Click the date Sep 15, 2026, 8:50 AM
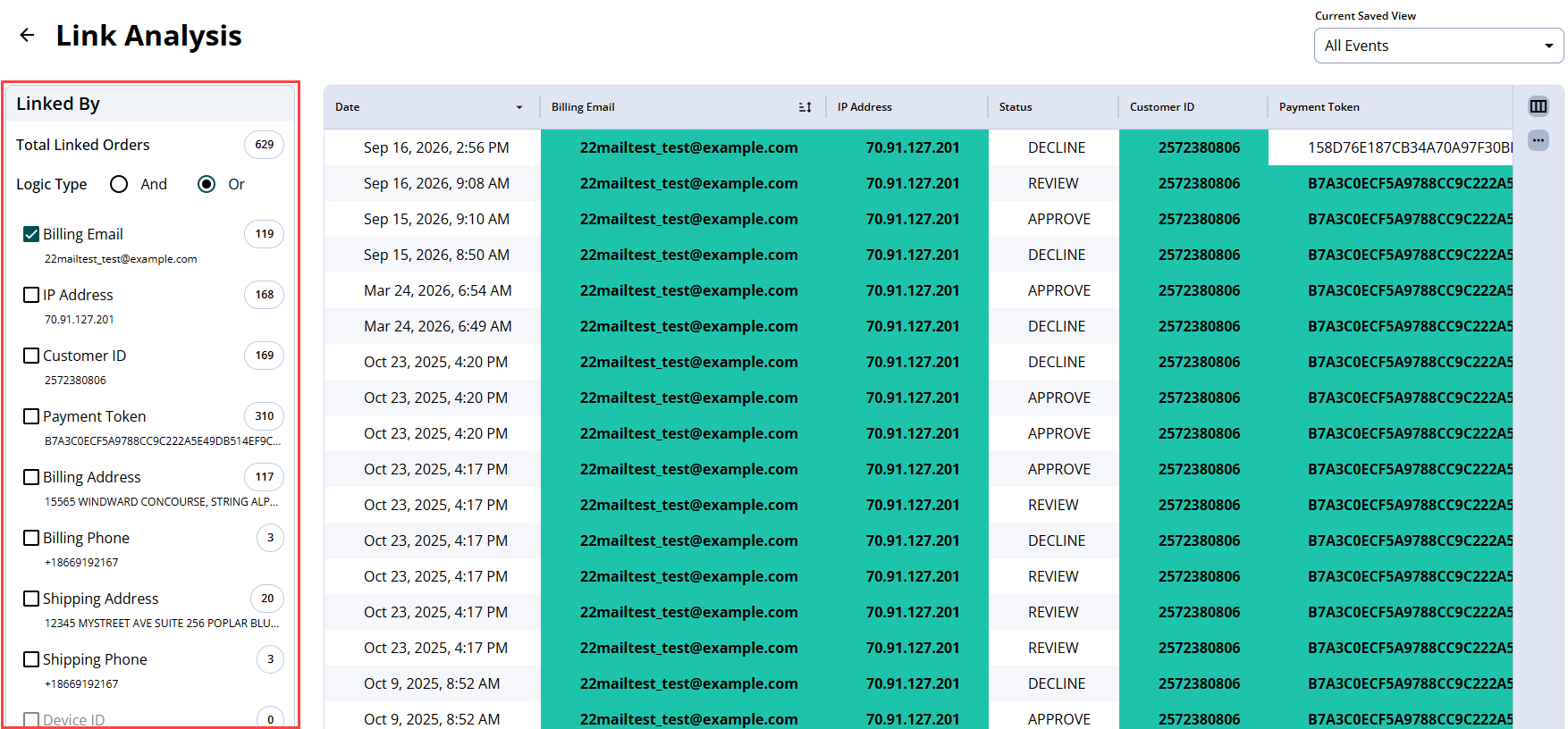 436,255
